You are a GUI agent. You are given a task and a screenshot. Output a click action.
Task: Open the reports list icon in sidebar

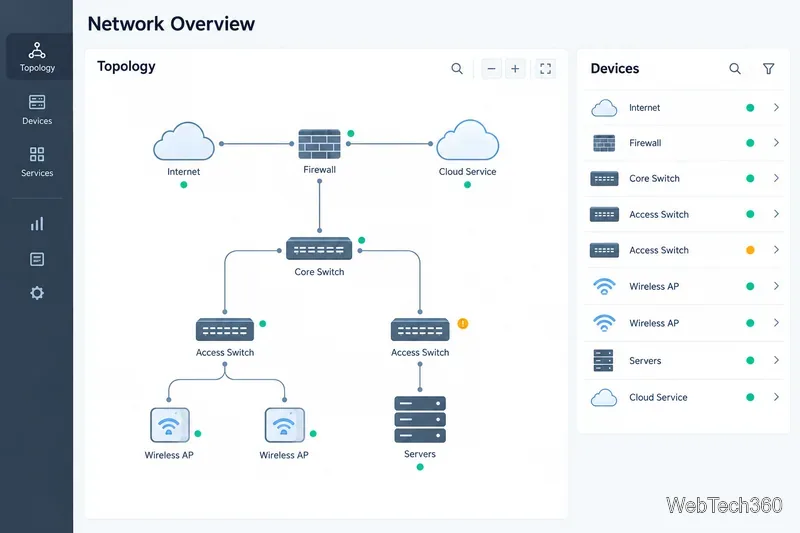tap(37, 259)
